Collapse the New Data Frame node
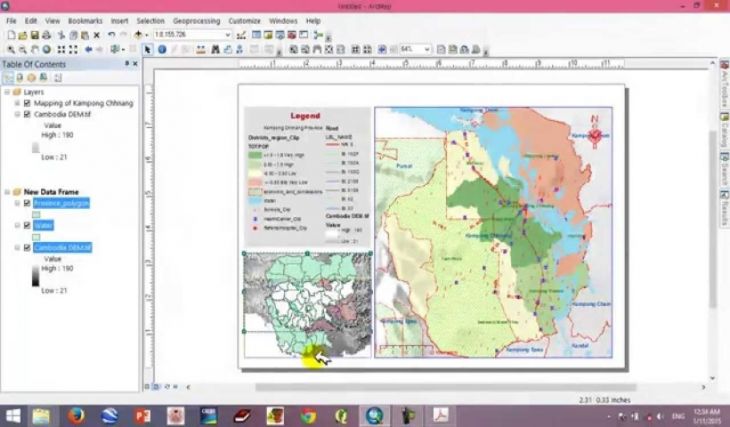This screenshot has width=730, height=427. tap(7, 192)
